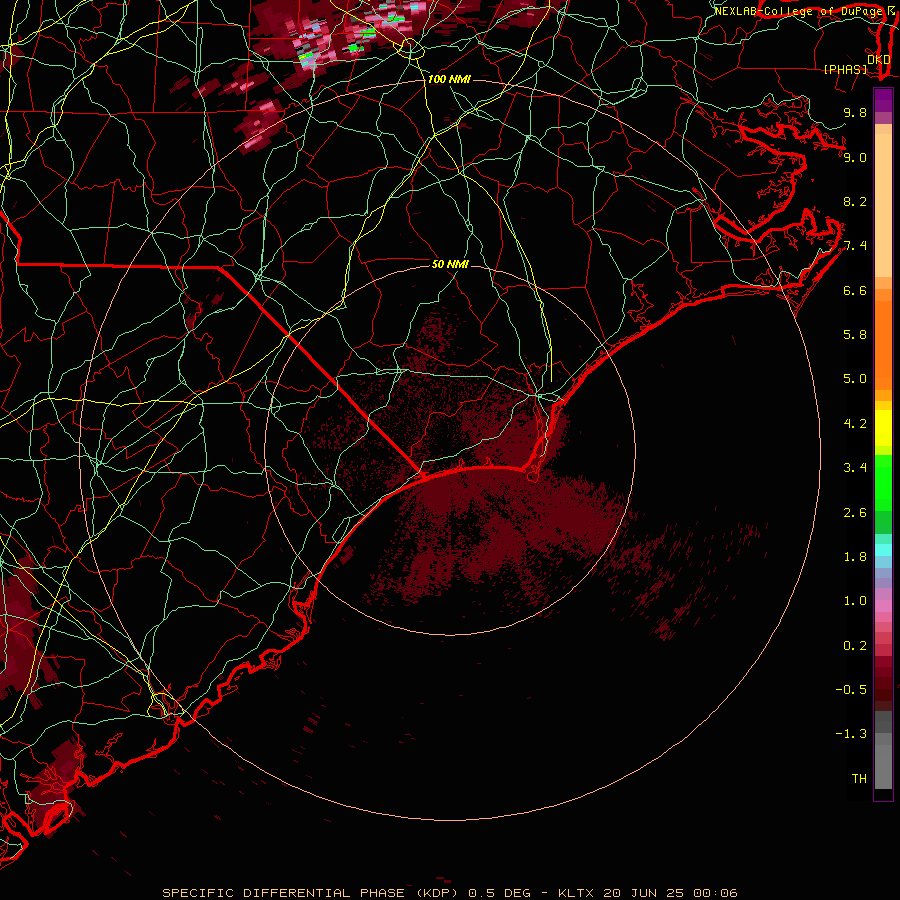Click the 7.4 value on the color scale
The image size is (900, 900).
pos(855,246)
